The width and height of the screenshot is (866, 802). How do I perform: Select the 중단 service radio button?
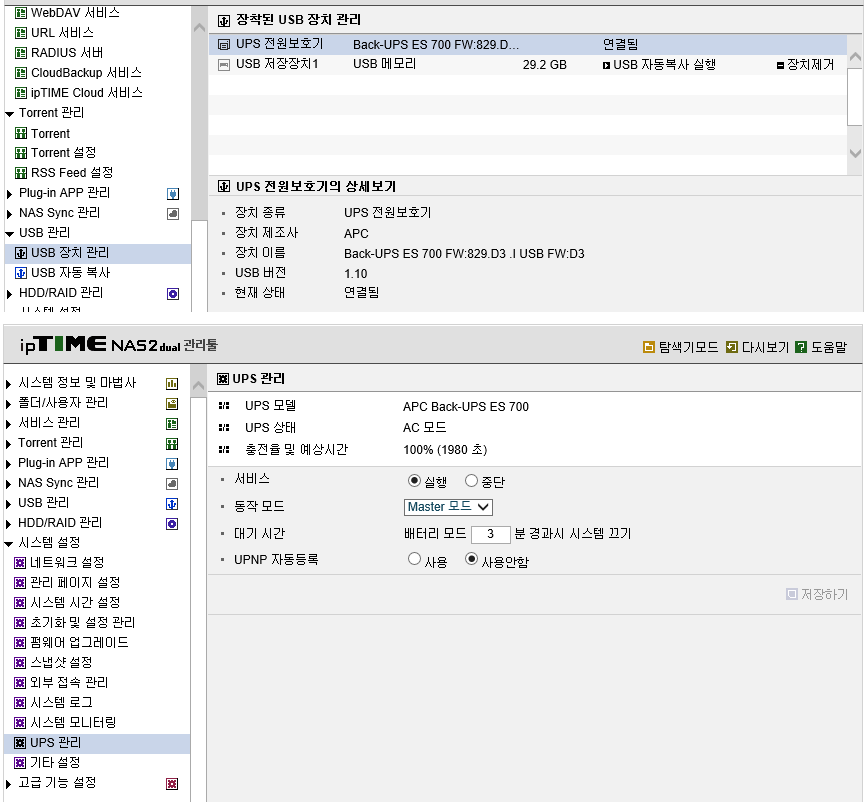[x=471, y=481]
